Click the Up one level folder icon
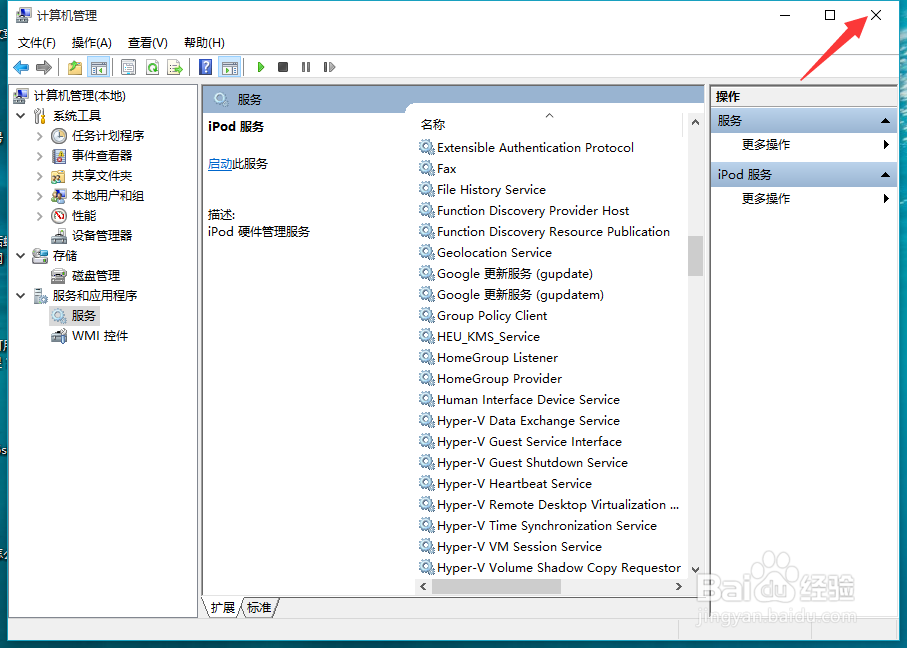Image resolution: width=907 pixels, height=648 pixels. pyautogui.click(x=75, y=67)
